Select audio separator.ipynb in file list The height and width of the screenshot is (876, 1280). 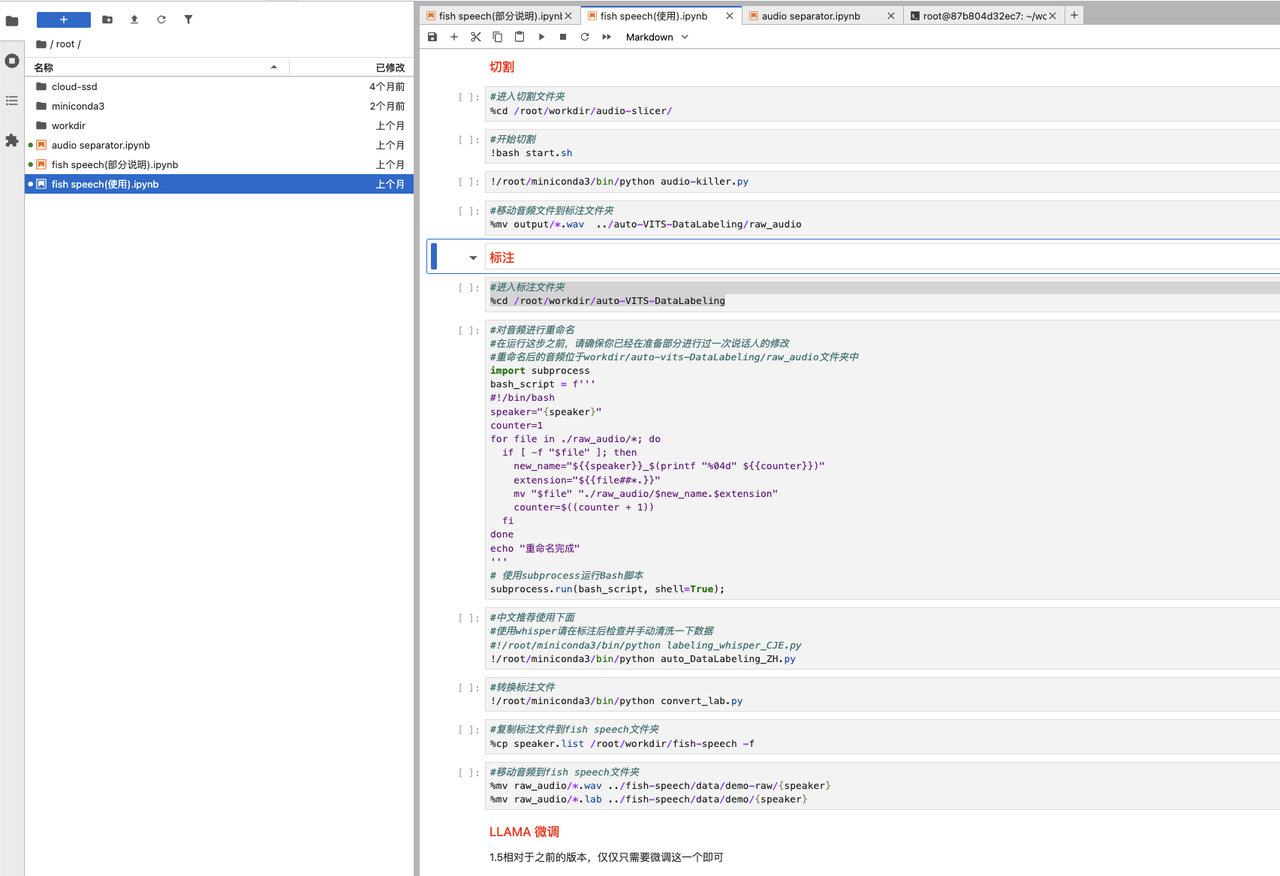pos(219,145)
